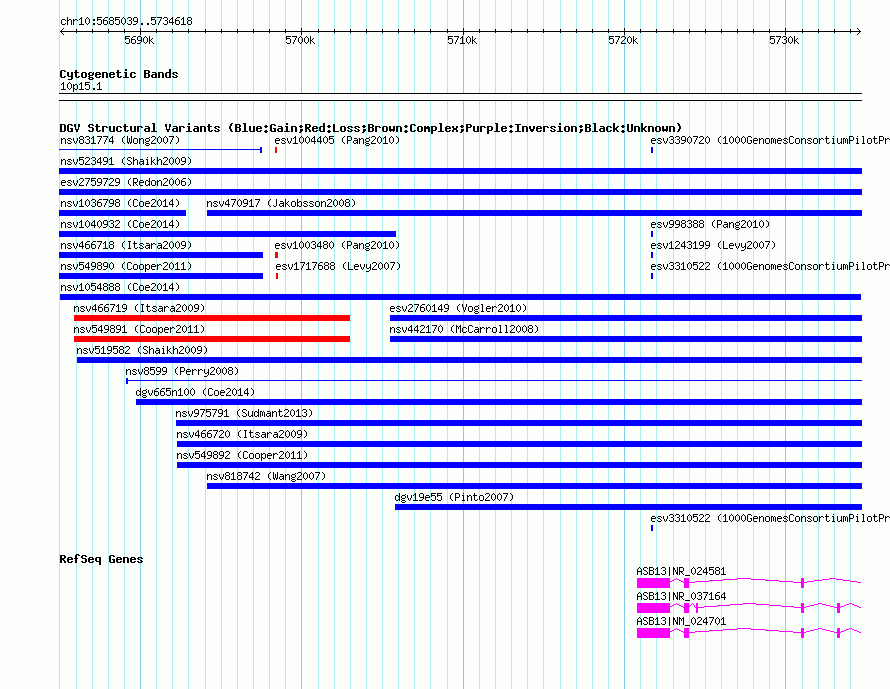Click the nsv8599 (Perry2008) label

182,371
